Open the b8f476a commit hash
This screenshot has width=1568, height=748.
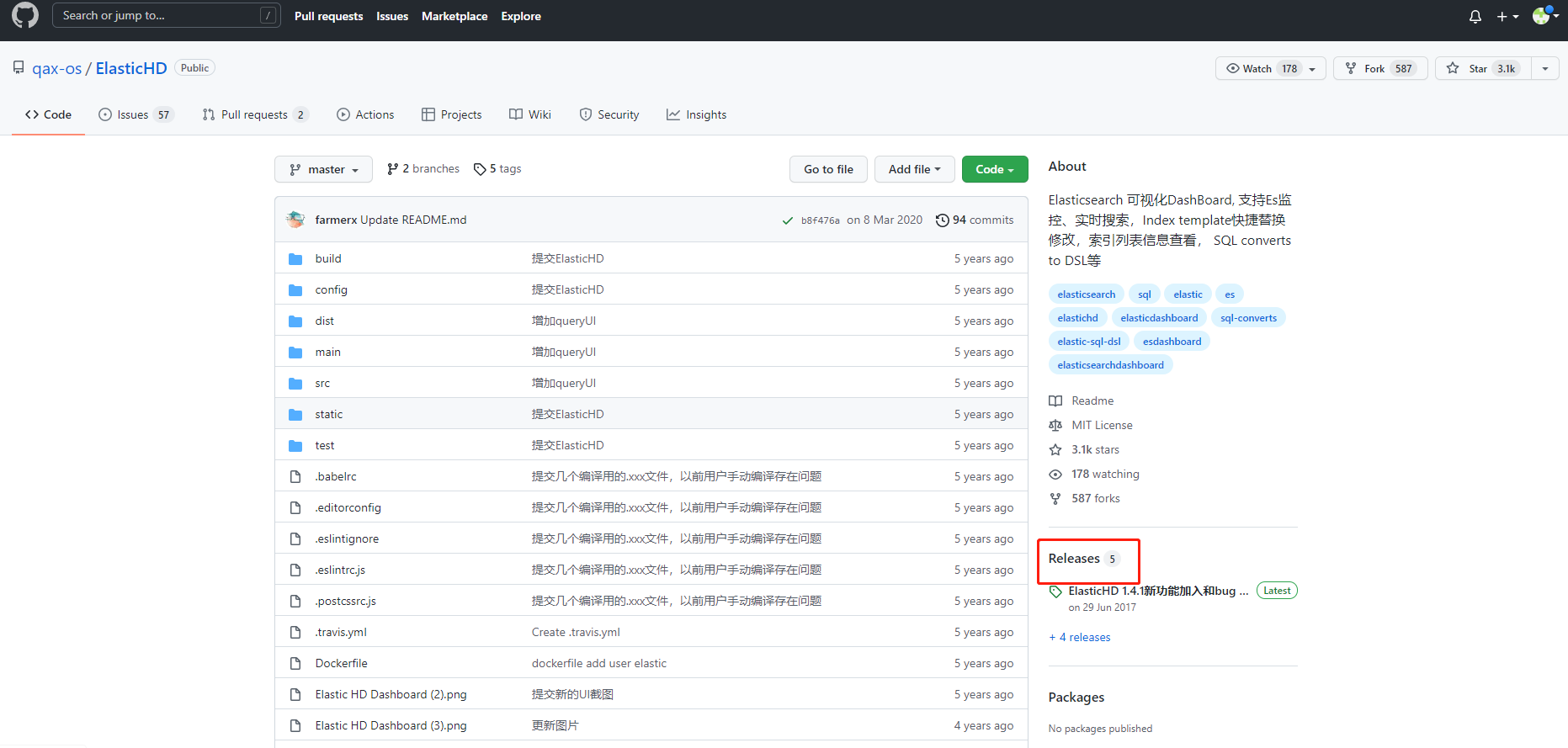(821, 220)
